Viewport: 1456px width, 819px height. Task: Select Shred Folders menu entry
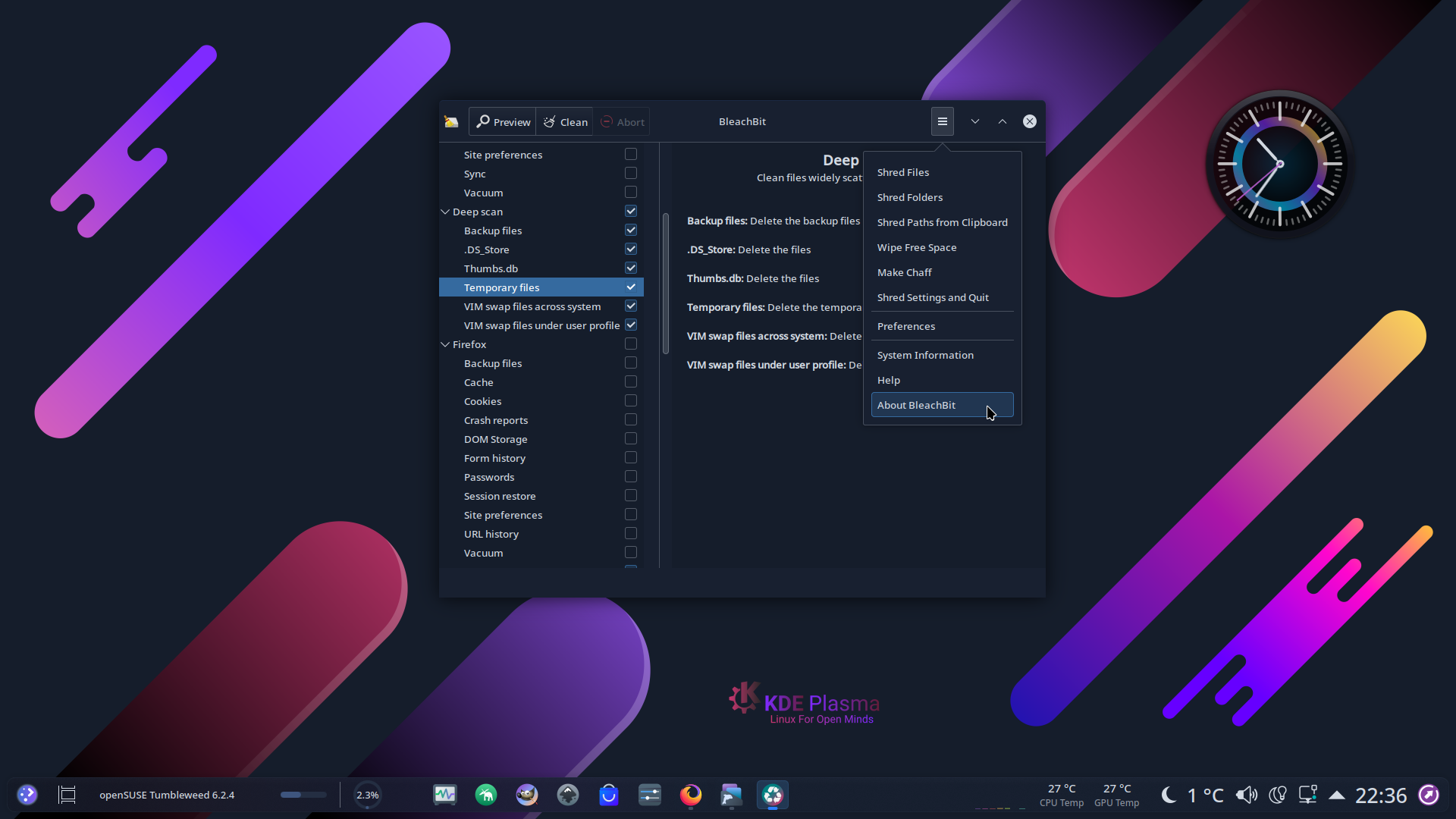[x=942, y=197]
